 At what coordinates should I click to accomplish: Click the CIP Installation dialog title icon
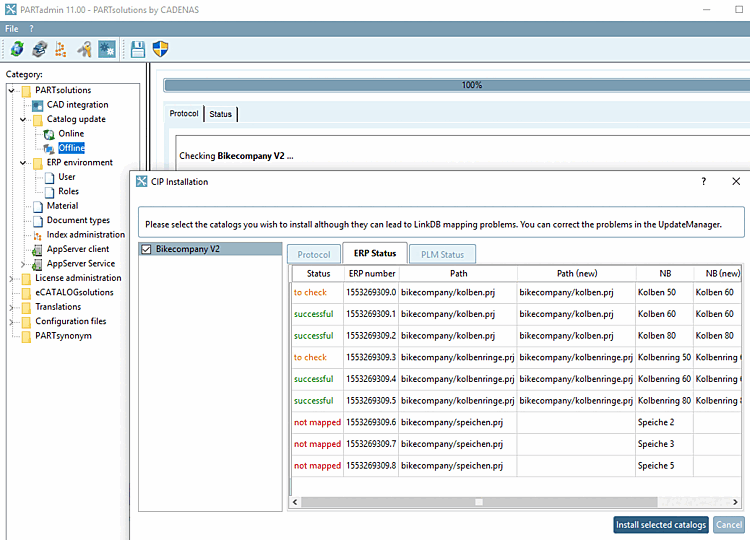pyautogui.click(x=142, y=181)
